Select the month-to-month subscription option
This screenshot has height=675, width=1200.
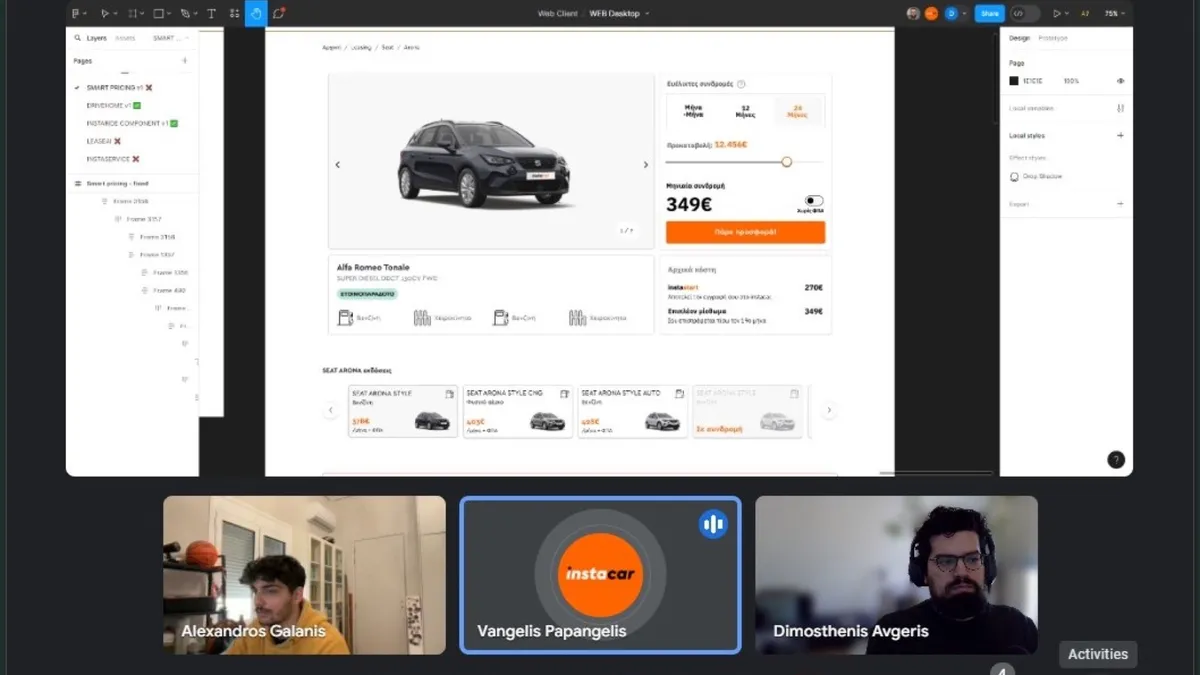(x=694, y=111)
